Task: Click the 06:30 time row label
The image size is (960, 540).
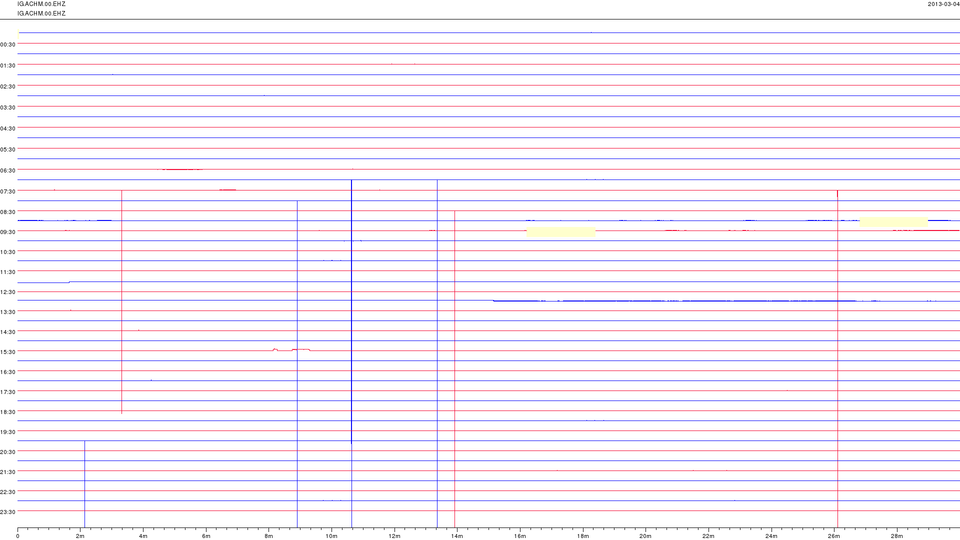Action: click(7, 171)
